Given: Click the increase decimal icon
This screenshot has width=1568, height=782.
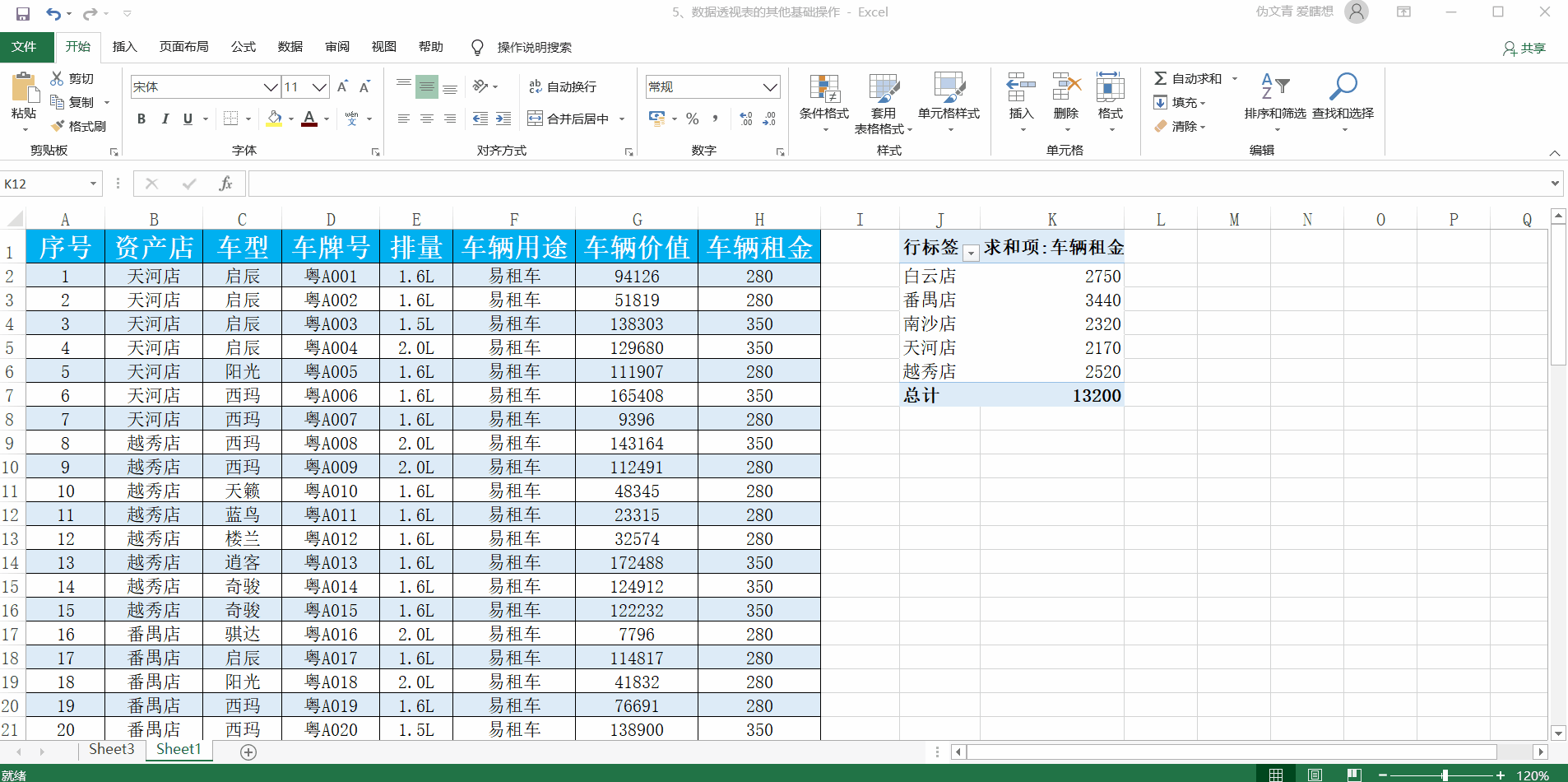Looking at the screenshot, I should tap(745, 119).
